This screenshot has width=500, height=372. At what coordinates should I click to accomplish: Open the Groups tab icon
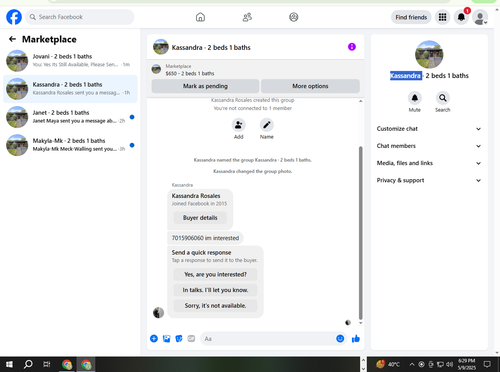[x=294, y=17]
